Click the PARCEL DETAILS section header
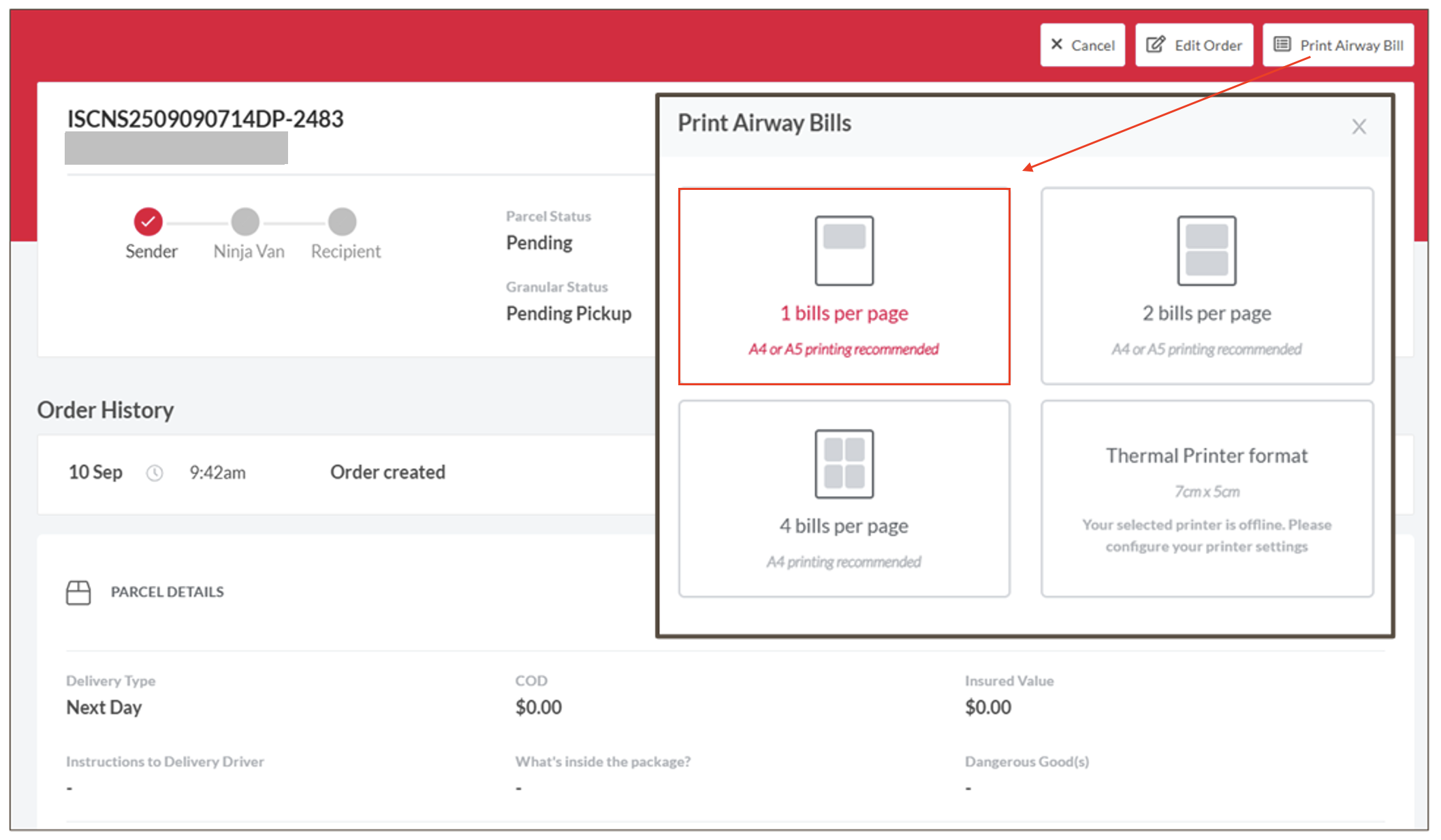The width and height of the screenshot is (1441, 840). (167, 592)
